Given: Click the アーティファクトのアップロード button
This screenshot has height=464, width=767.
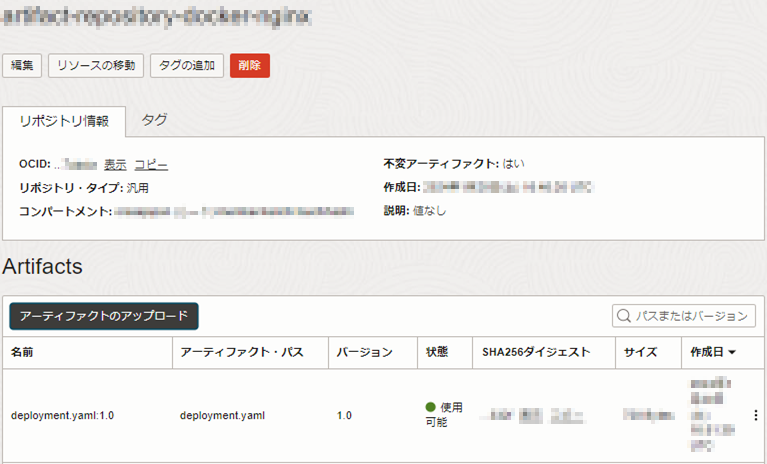Looking at the screenshot, I should tap(104, 316).
